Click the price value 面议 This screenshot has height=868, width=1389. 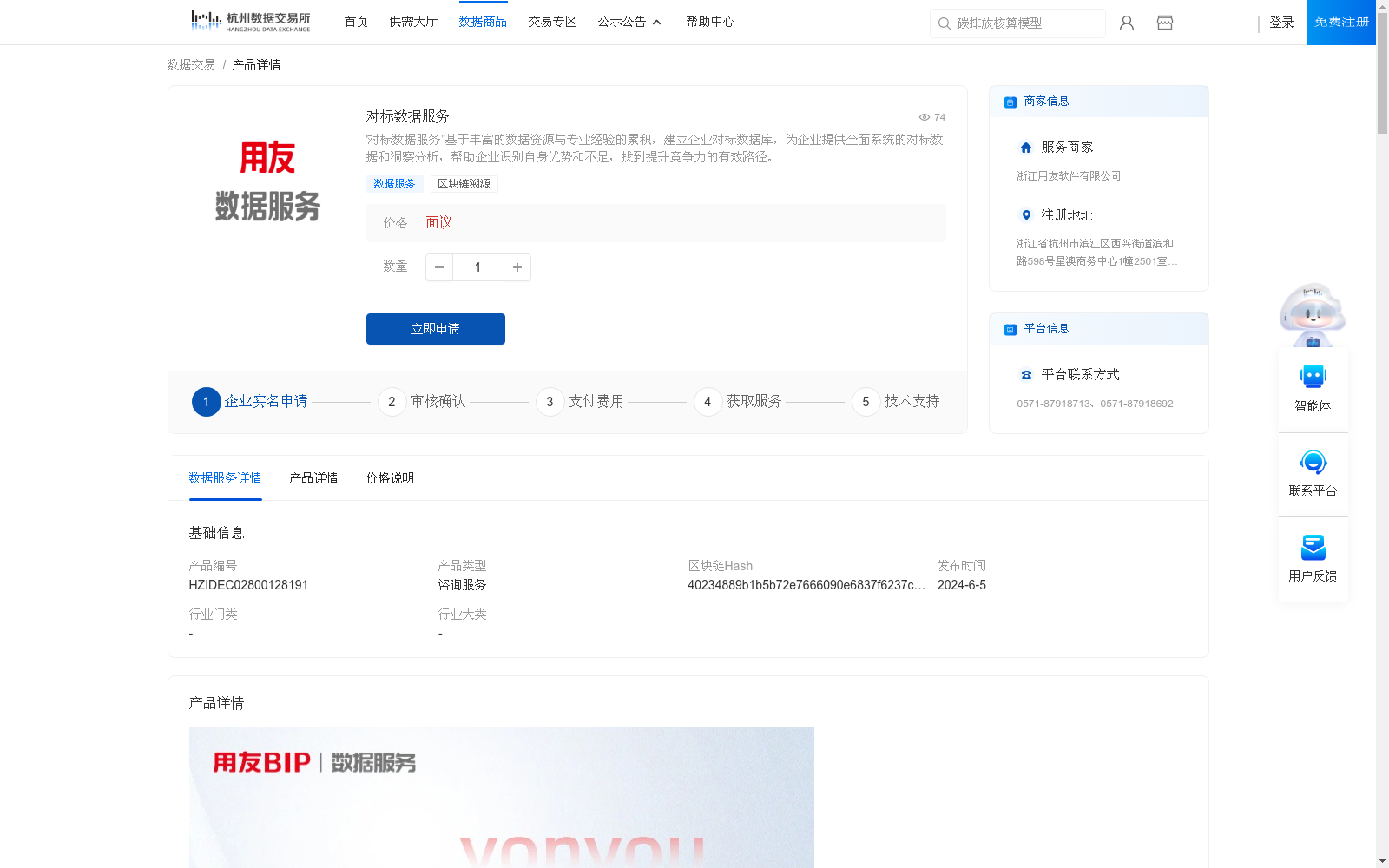pos(439,223)
